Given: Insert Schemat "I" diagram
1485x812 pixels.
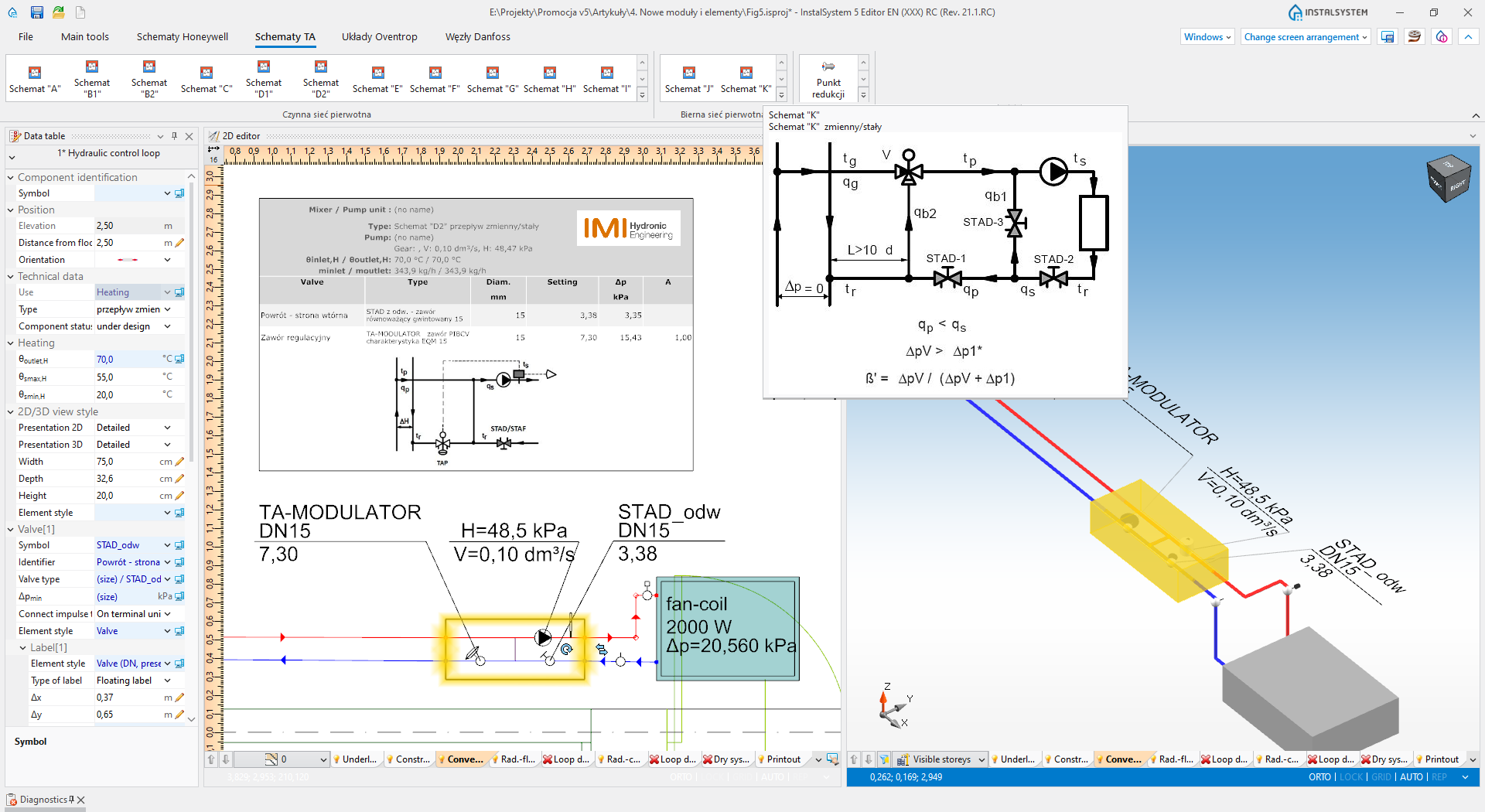Looking at the screenshot, I should pyautogui.click(x=607, y=80).
